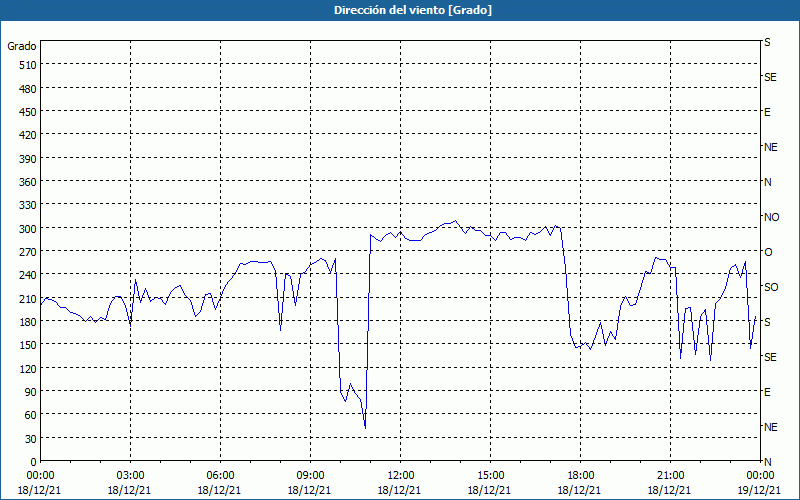Viewport: 800px width, 500px height.
Task: Select the 300 value on the degree axis
Action: 28,229
